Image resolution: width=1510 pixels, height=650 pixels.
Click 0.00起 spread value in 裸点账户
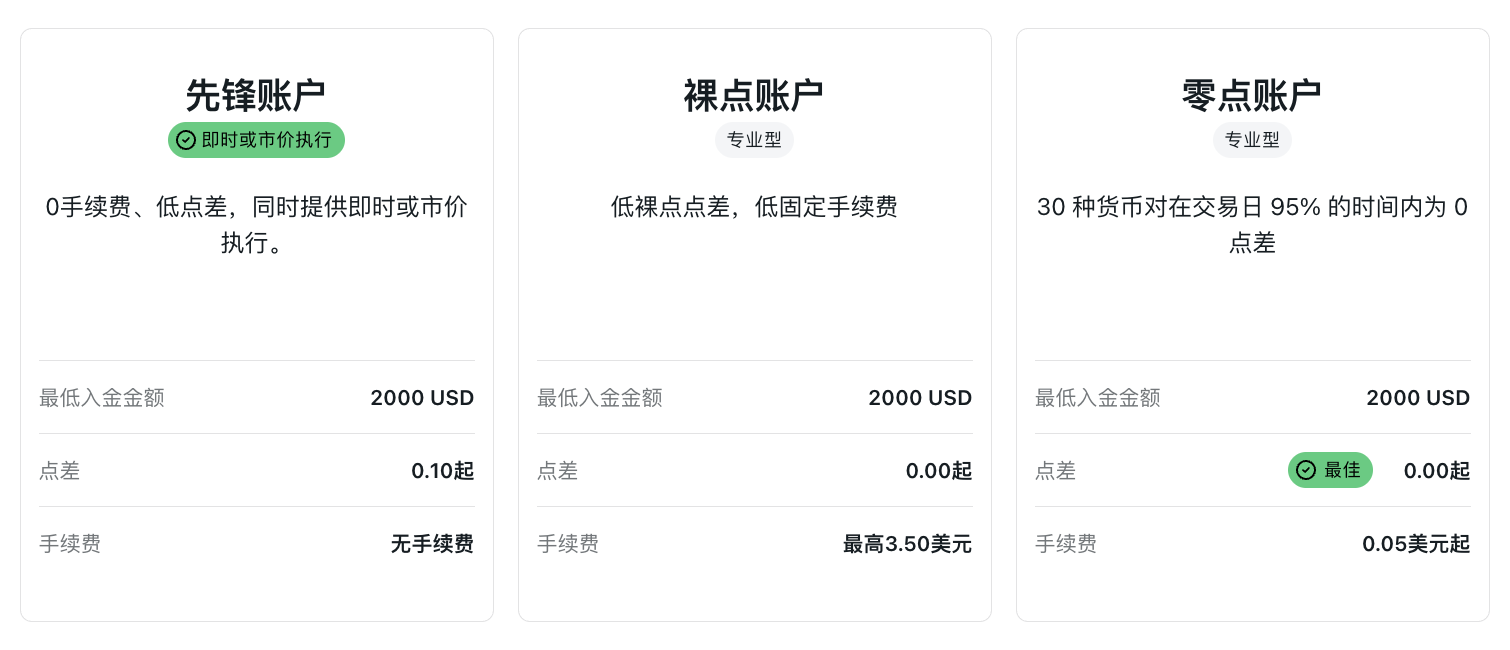coord(939,471)
